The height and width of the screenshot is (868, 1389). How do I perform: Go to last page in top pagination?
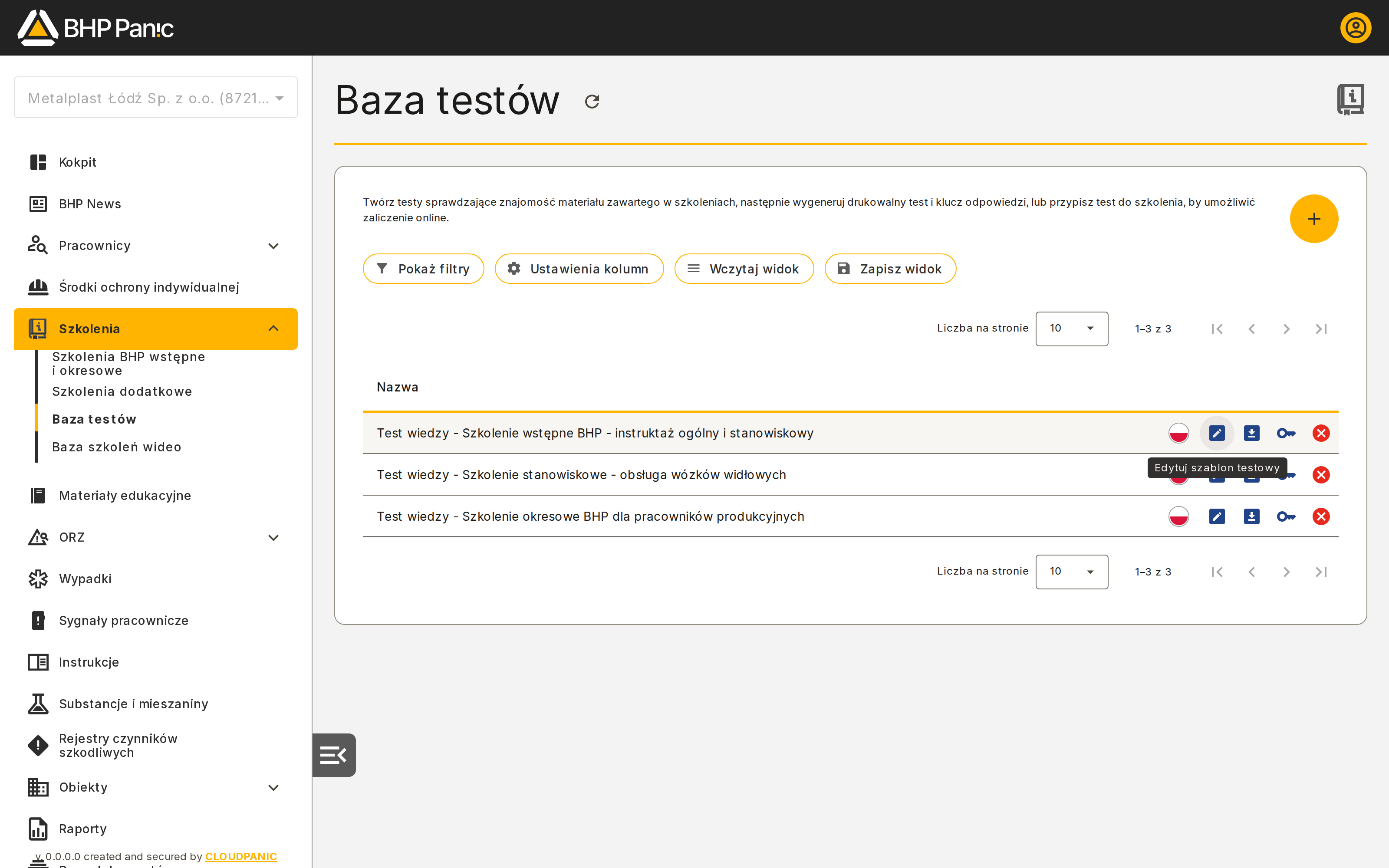(x=1321, y=329)
